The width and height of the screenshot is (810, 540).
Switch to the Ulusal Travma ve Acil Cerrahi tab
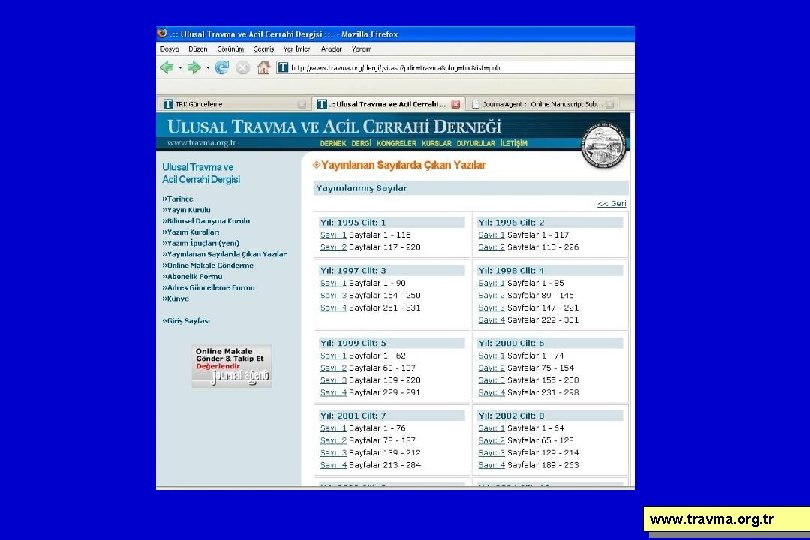coord(386,104)
